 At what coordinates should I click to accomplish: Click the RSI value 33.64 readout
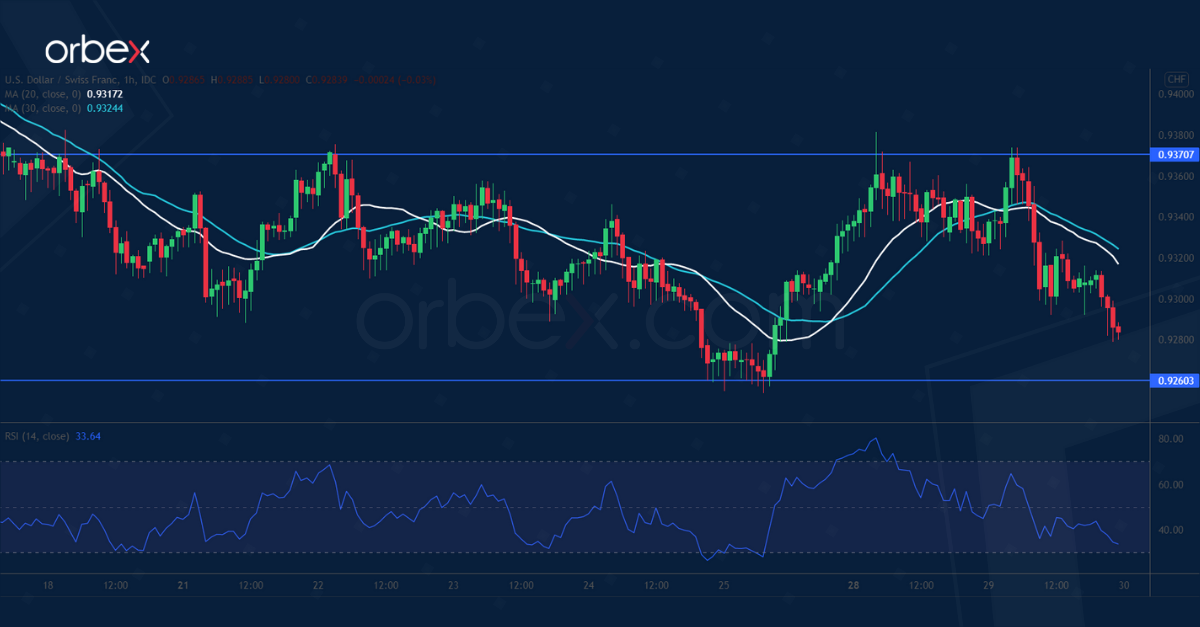point(90,436)
